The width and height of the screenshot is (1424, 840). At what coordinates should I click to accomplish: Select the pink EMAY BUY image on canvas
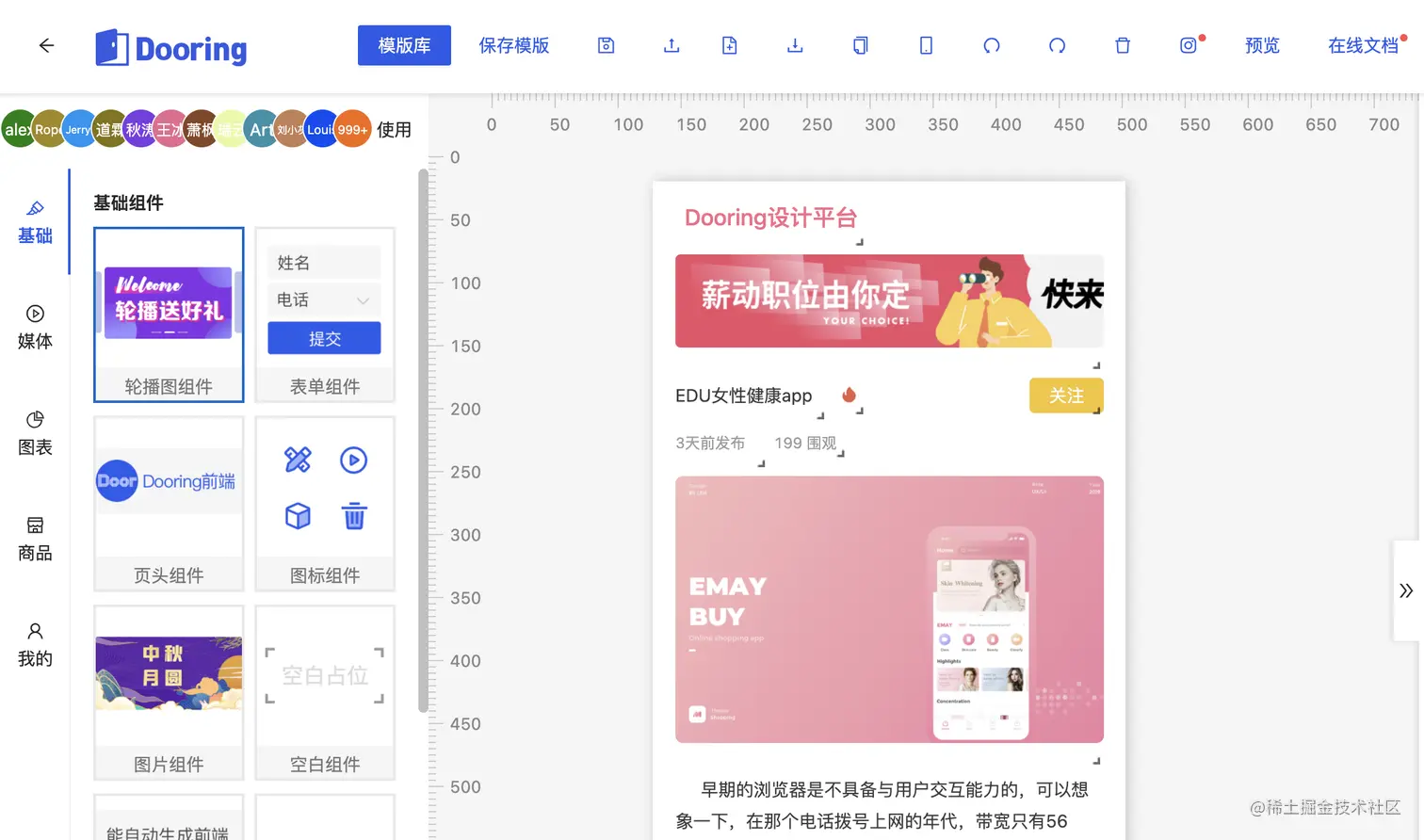point(889,609)
